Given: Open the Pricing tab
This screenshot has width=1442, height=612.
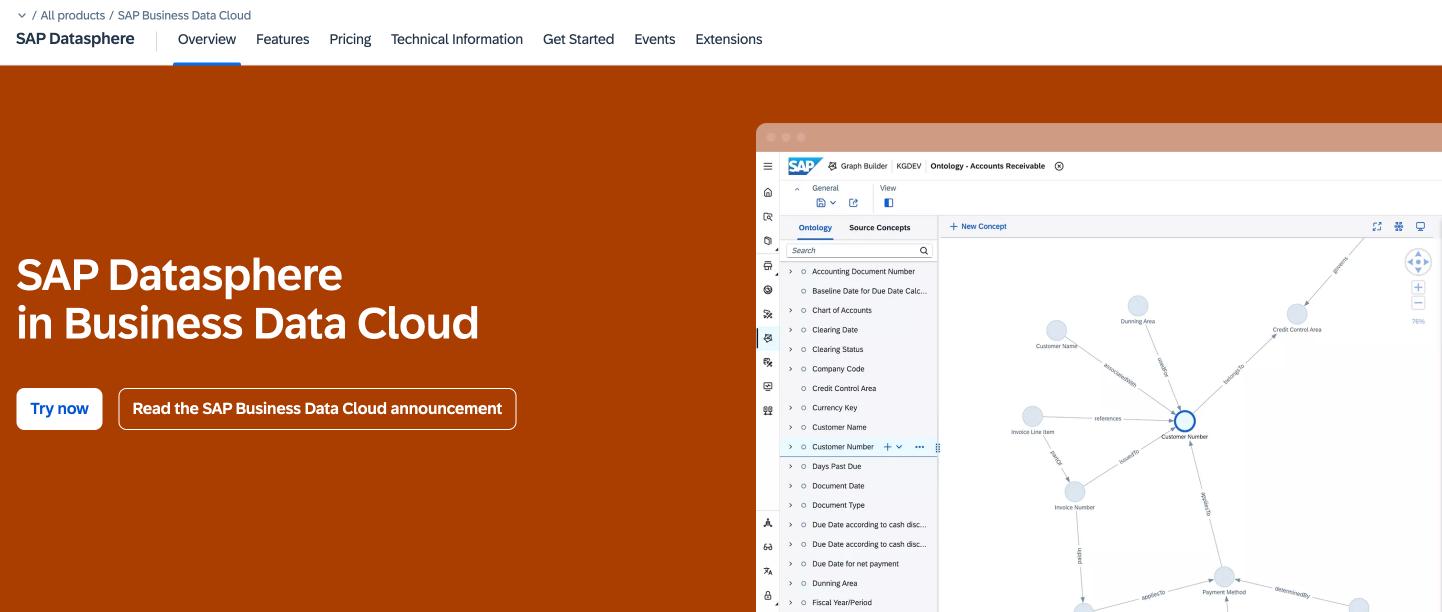Looking at the screenshot, I should coord(350,40).
